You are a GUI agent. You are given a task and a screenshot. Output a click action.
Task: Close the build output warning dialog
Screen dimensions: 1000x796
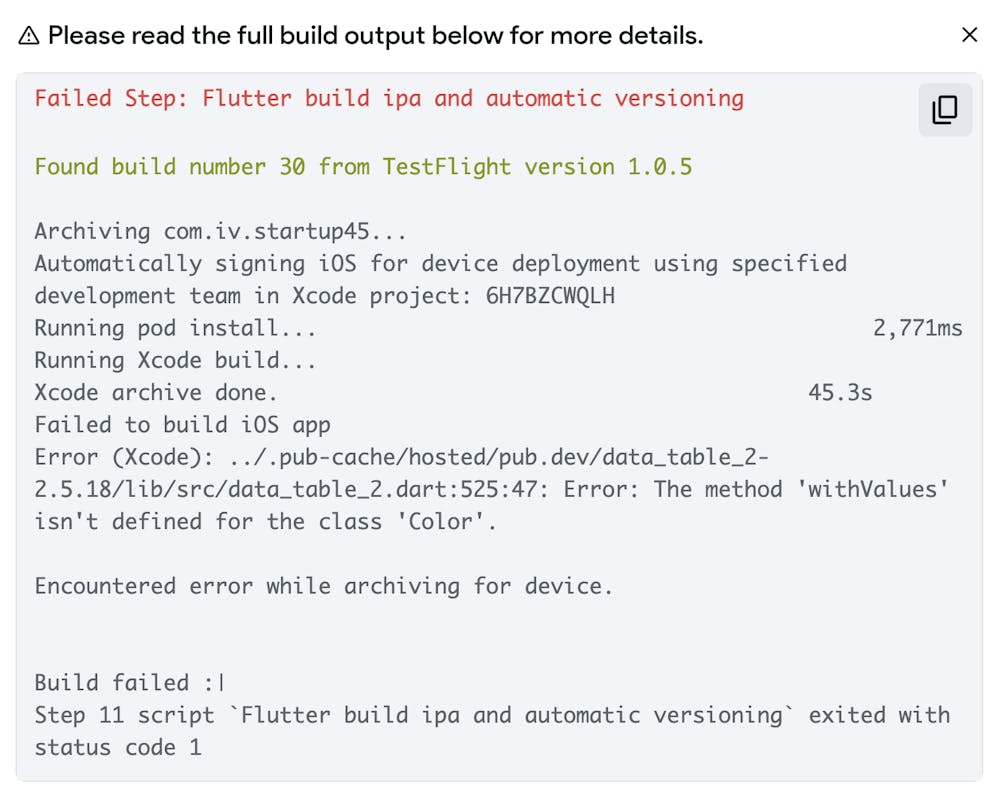click(969, 35)
